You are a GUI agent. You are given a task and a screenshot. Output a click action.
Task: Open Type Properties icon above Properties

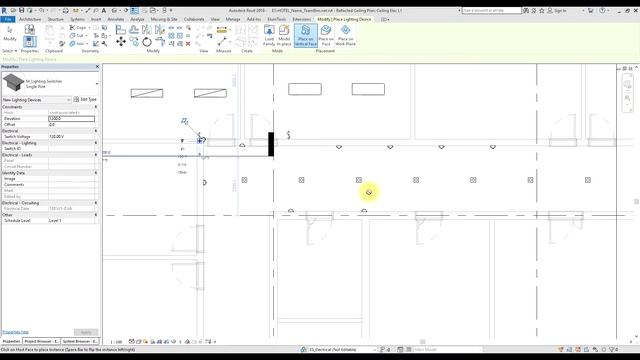tap(29, 29)
